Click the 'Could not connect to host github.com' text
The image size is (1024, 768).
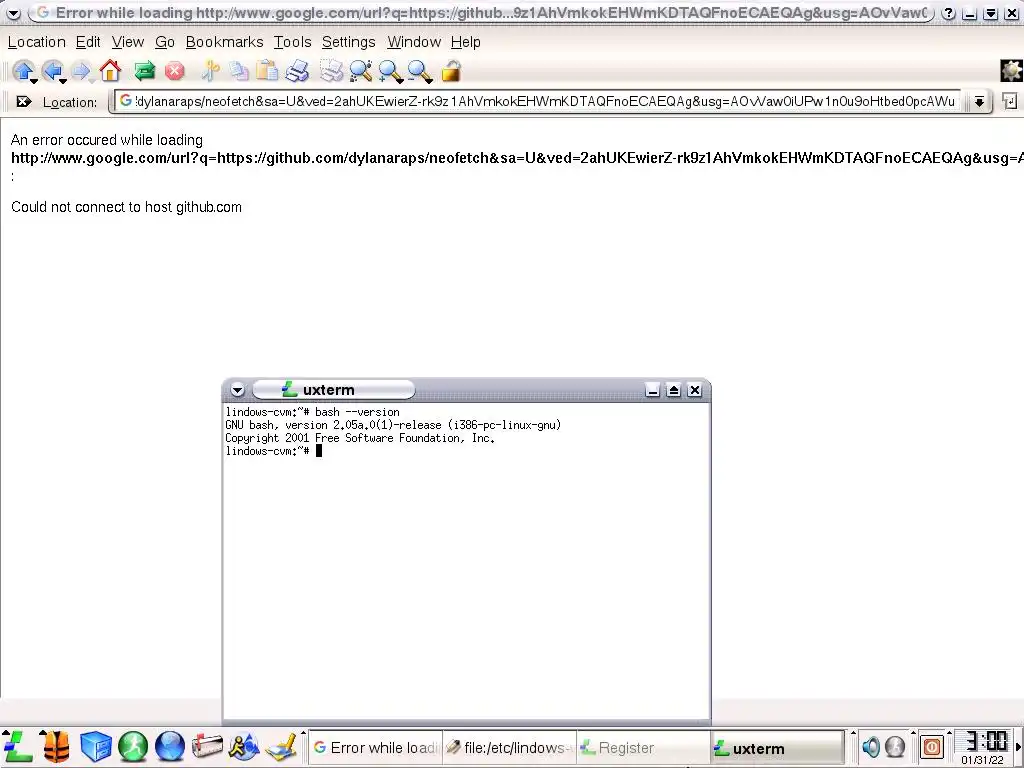(x=126, y=207)
